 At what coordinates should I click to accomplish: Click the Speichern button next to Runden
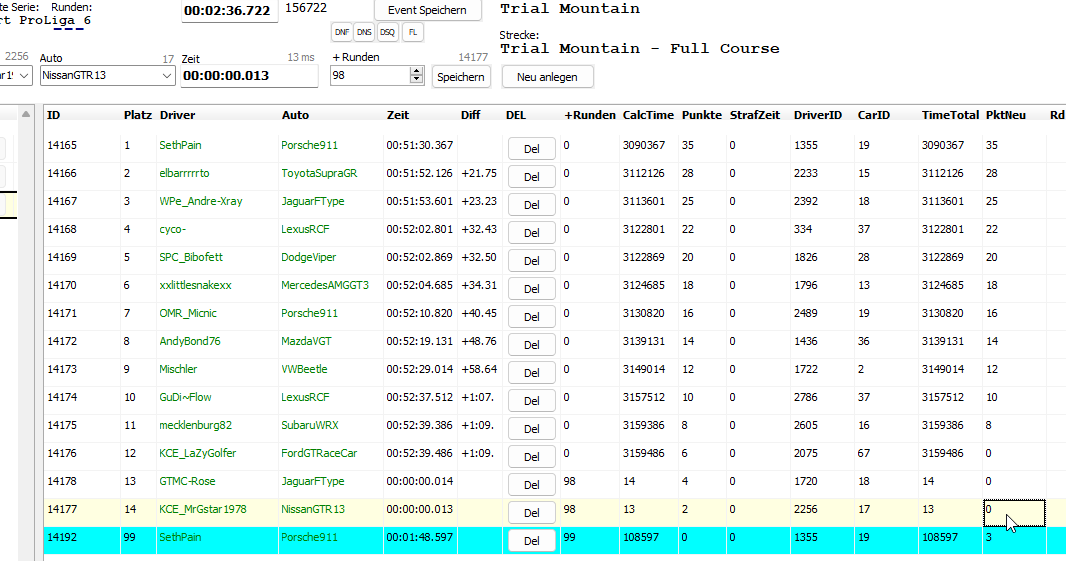[461, 77]
